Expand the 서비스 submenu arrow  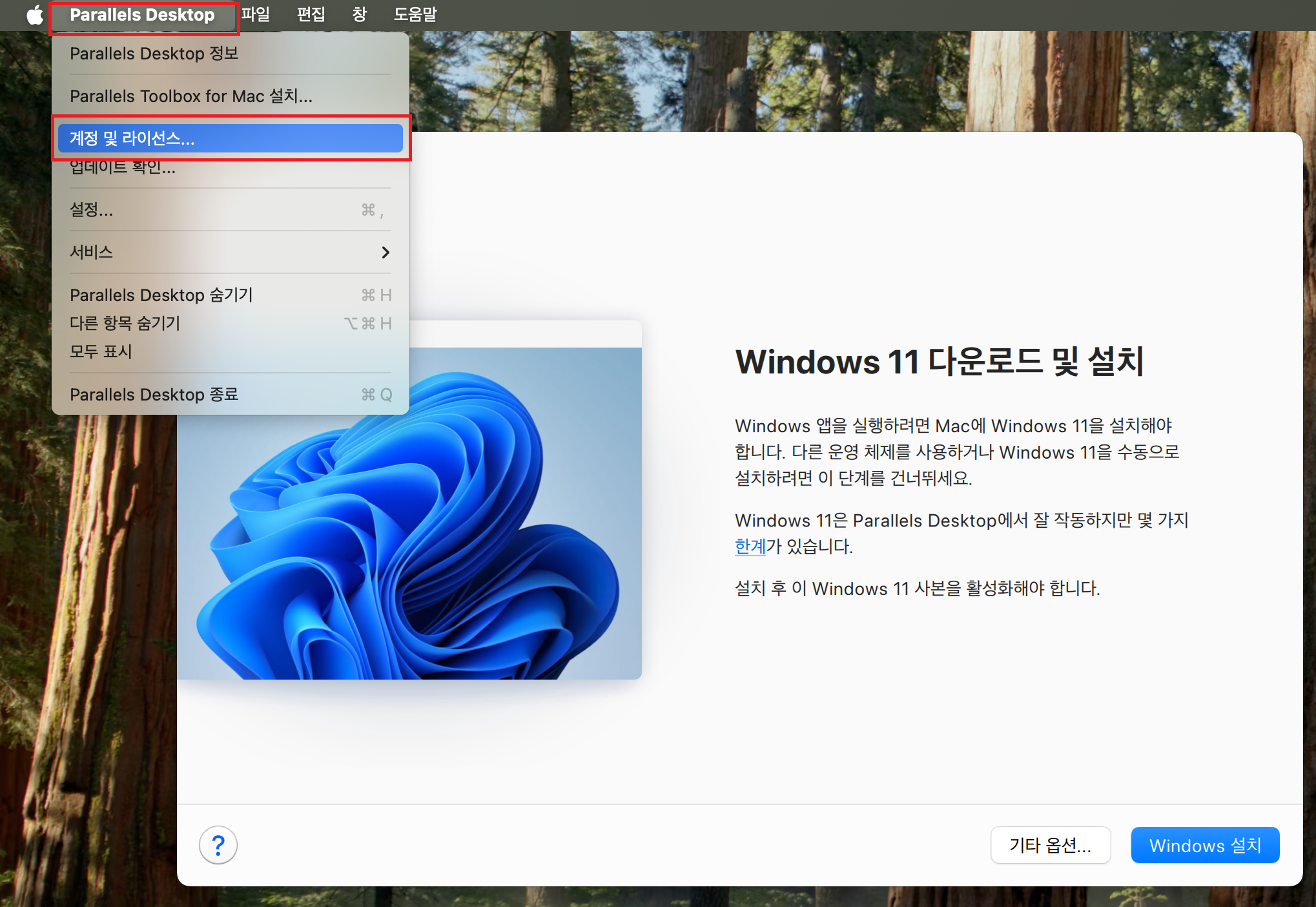pos(386,252)
